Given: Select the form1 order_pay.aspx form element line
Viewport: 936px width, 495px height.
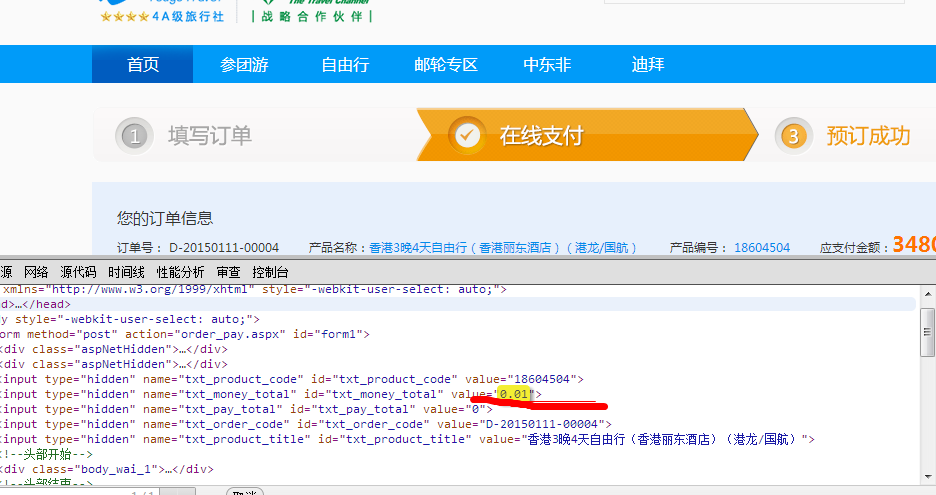Looking at the screenshot, I should pos(184,334).
